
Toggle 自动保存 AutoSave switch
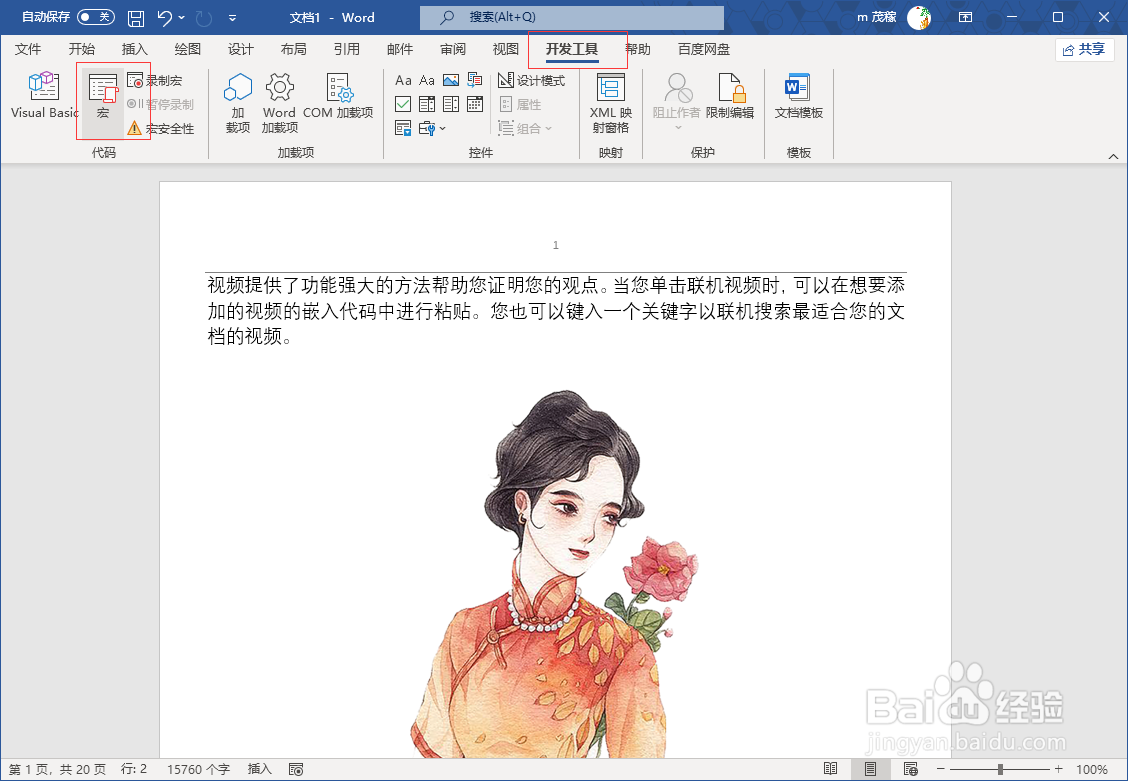pos(96,17)
